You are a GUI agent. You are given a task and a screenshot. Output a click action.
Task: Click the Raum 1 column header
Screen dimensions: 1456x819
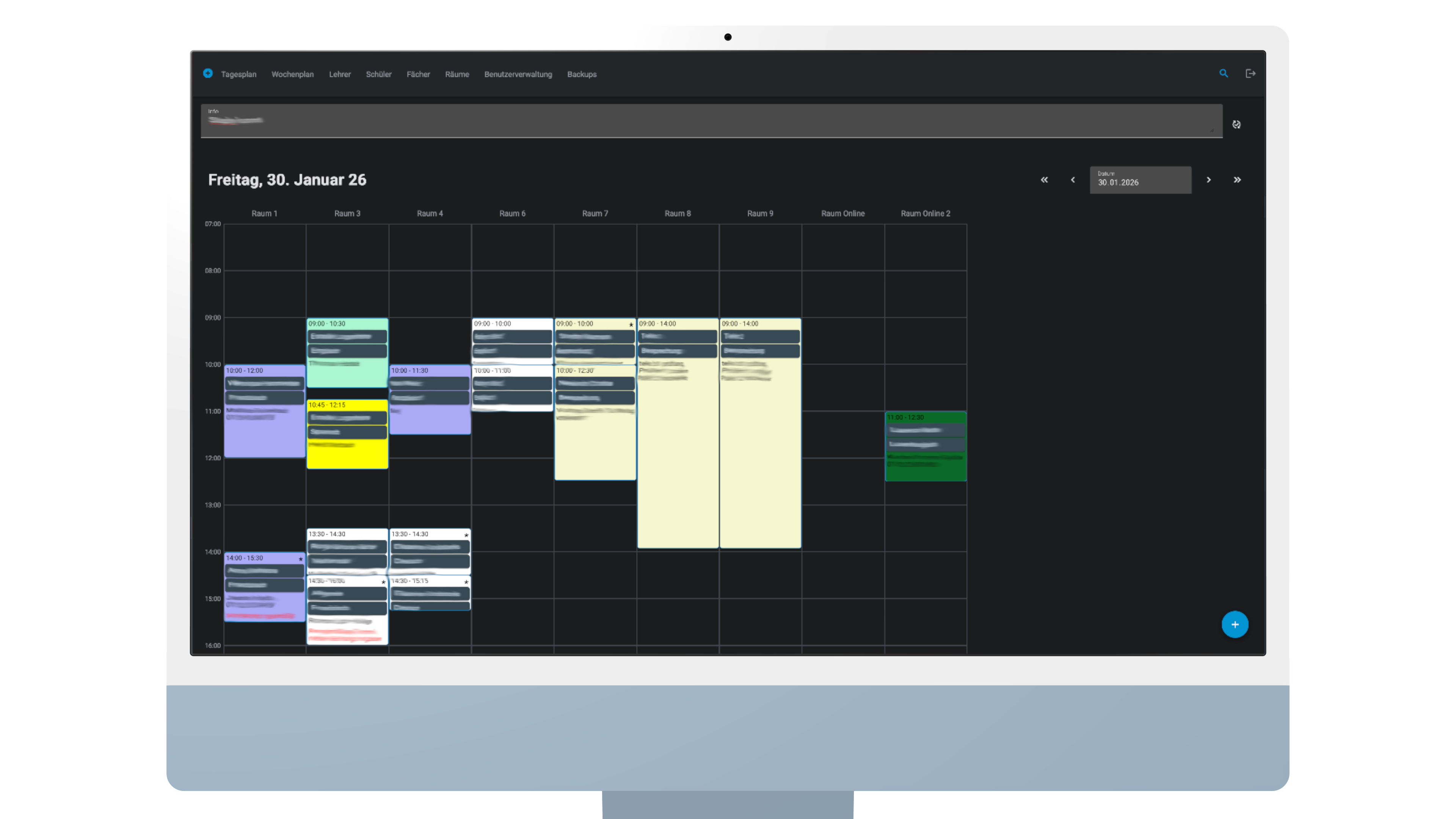pos(264,213)
